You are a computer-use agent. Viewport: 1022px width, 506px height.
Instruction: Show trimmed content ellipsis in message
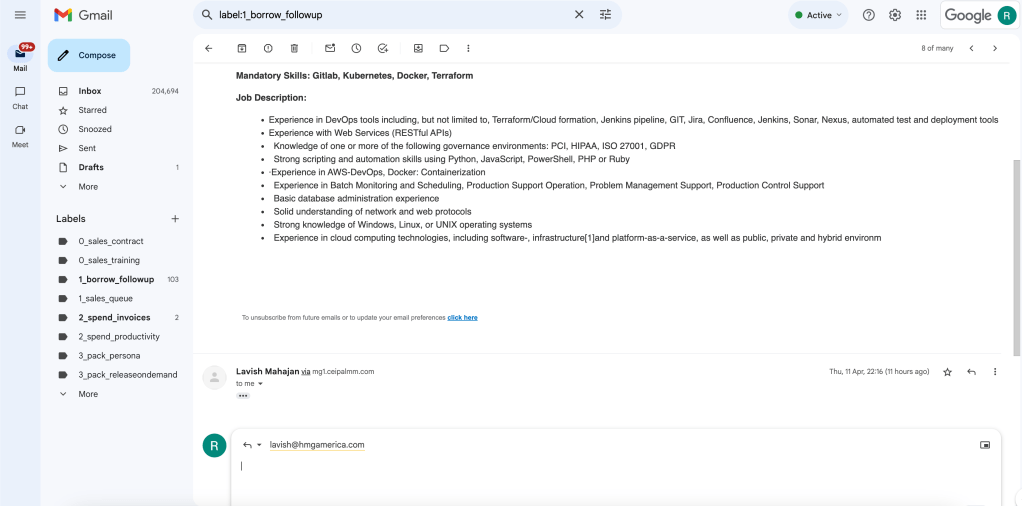point(243,396)
